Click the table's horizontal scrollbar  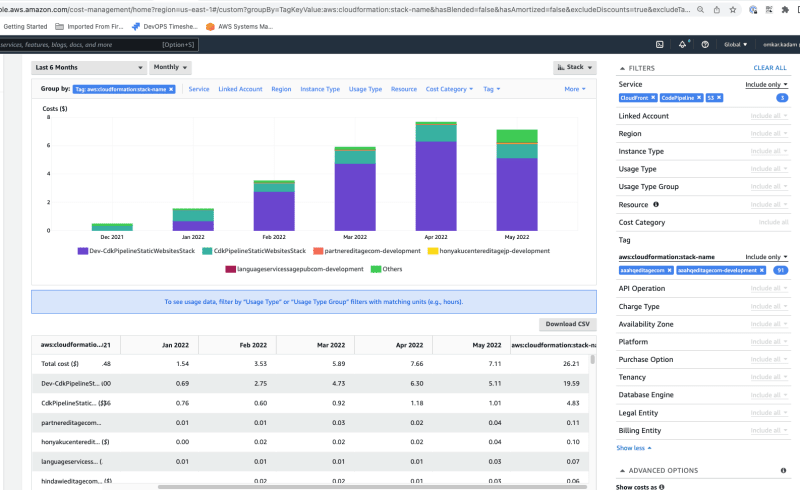click(x=372, y=487)
